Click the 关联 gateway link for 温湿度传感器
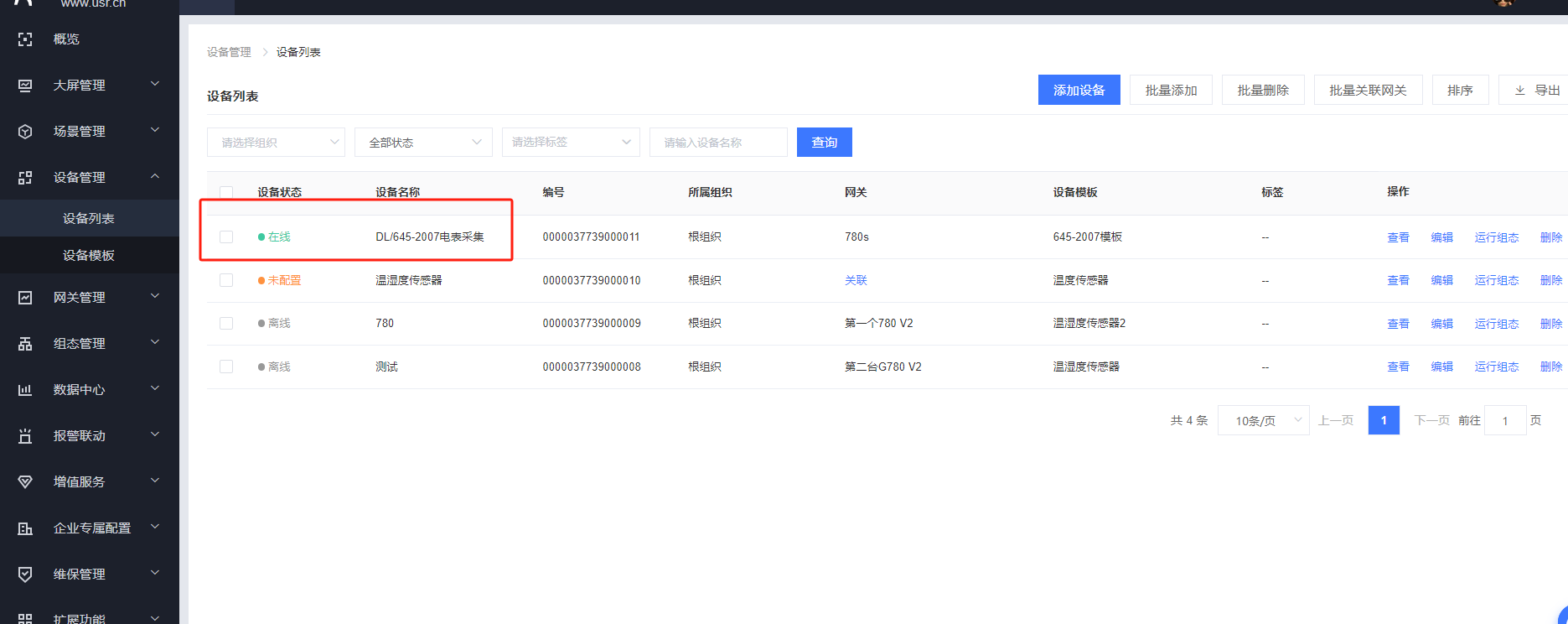Image resolution: width=1568 pixels, height=624 pixels. pyautogui.click(x=856, y=280)
